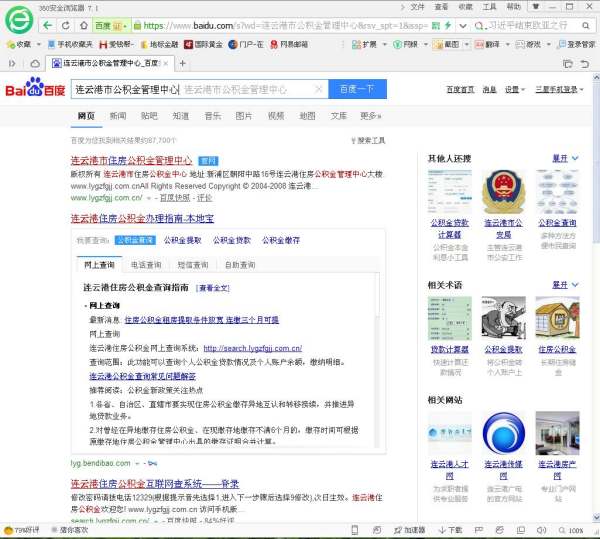Switch to the 新闻 search tab

pos(118,116)
